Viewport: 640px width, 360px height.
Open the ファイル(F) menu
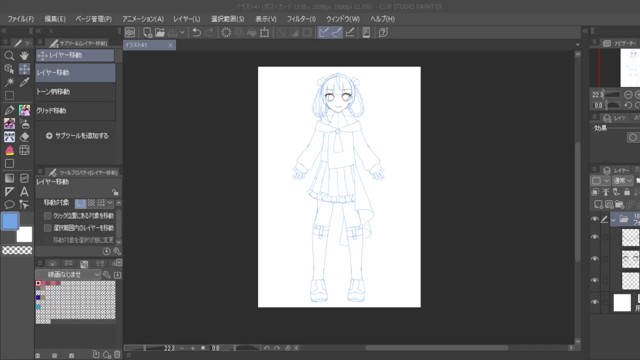pyautogui.click(x=20, y=19)
